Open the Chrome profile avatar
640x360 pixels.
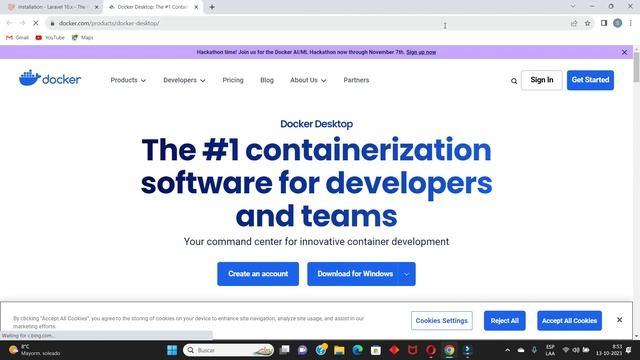pos(618,23)
